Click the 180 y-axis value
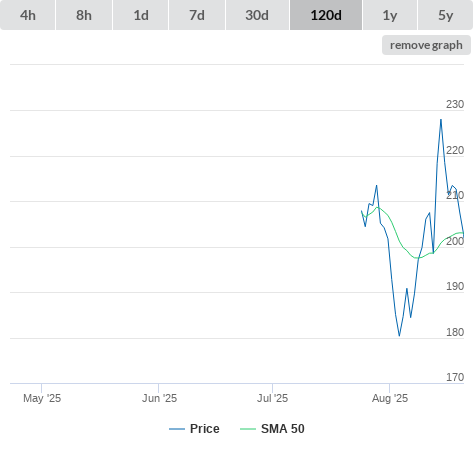Viewport: 474px width, 455px height. pos(455,332)
